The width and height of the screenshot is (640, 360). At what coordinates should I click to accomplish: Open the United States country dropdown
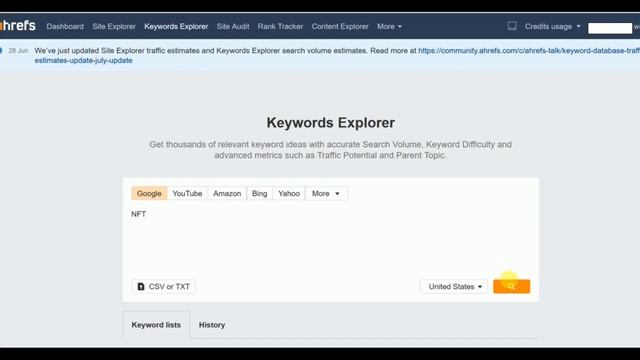[454, 287]
